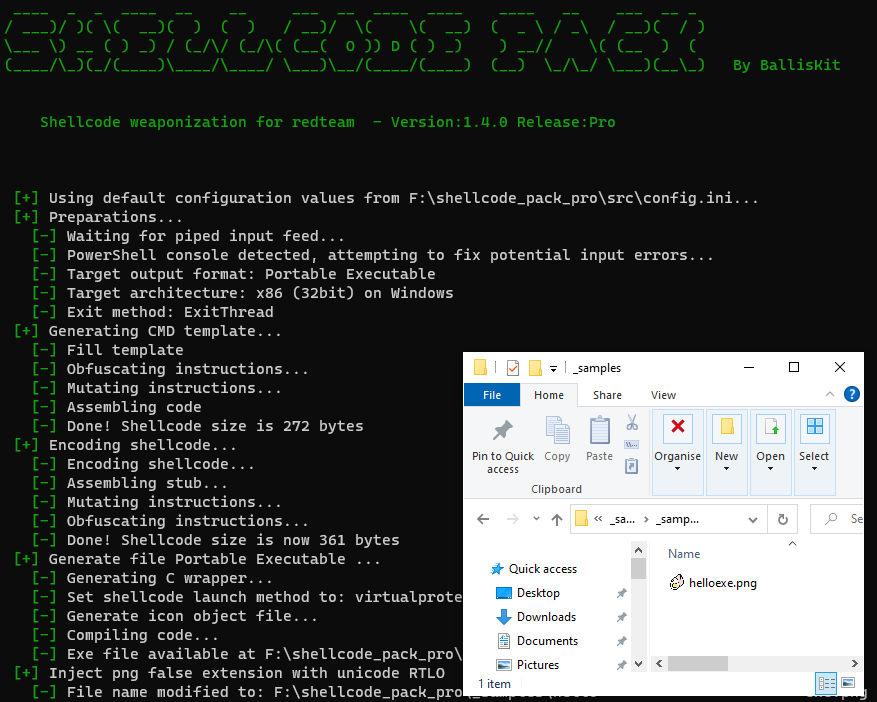Sort by the Name column header
The image size is (877, 702).
coord(684,554)
